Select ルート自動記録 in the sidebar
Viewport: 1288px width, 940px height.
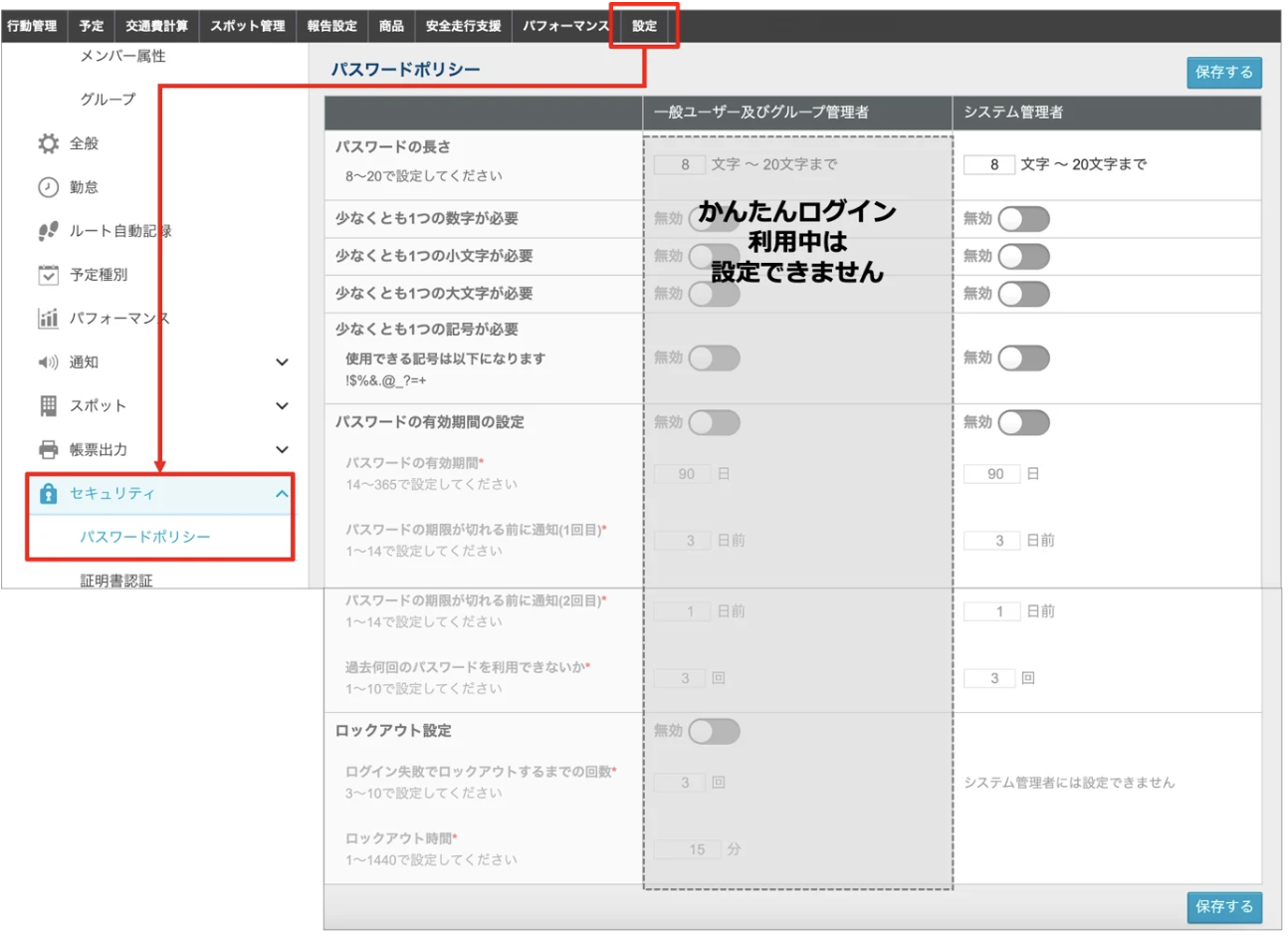[120, 231]
